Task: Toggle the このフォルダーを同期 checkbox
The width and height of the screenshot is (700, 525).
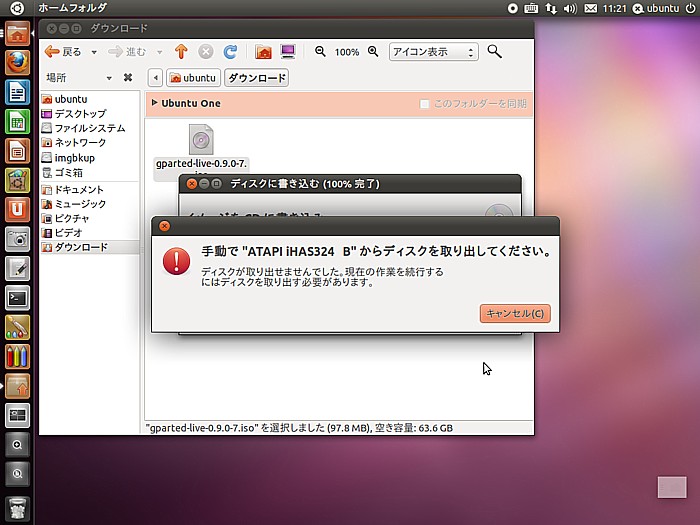Action: click(424, 104)
